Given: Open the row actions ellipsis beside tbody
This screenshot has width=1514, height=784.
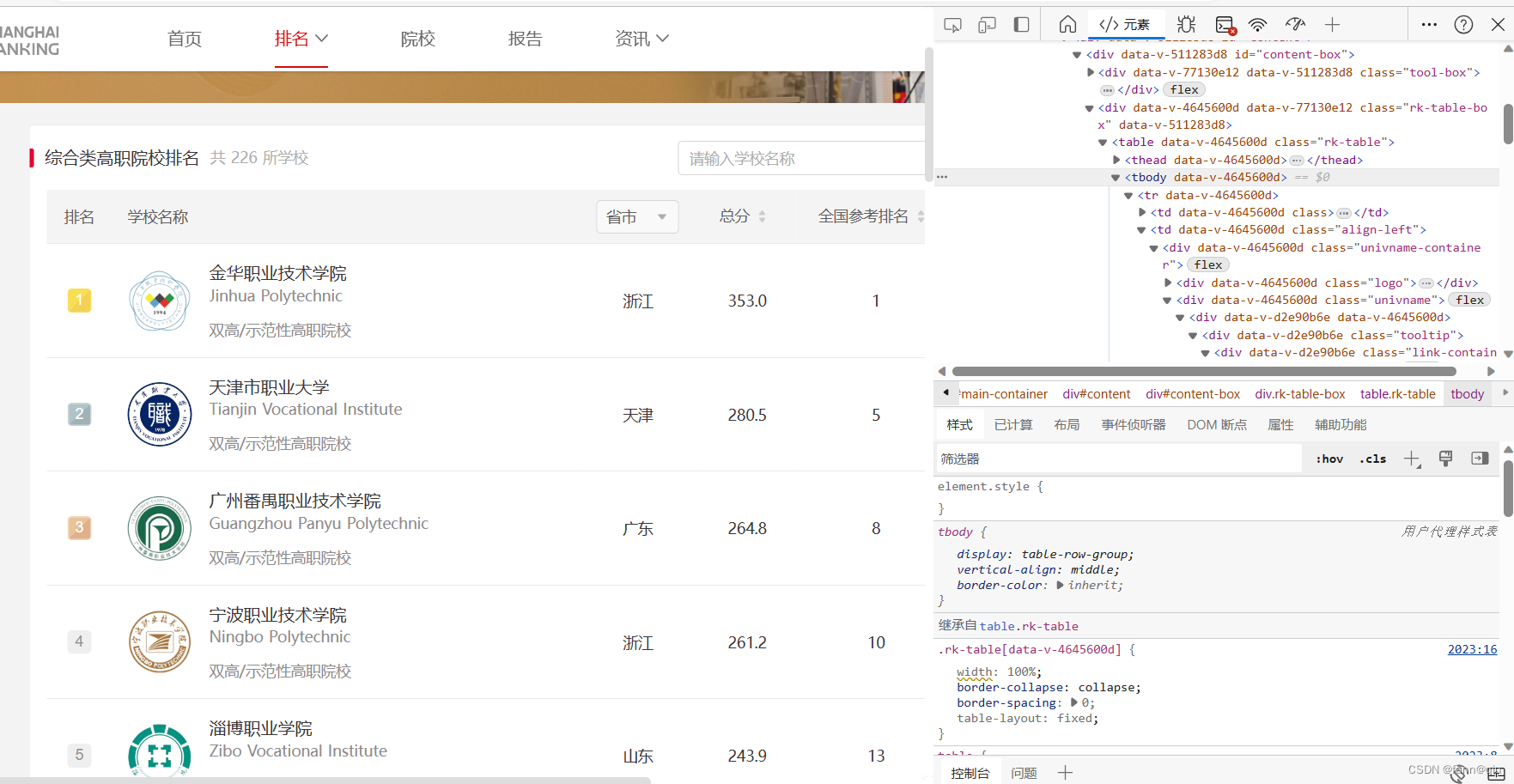Looking at the screenshot, I should coord(942,177).
